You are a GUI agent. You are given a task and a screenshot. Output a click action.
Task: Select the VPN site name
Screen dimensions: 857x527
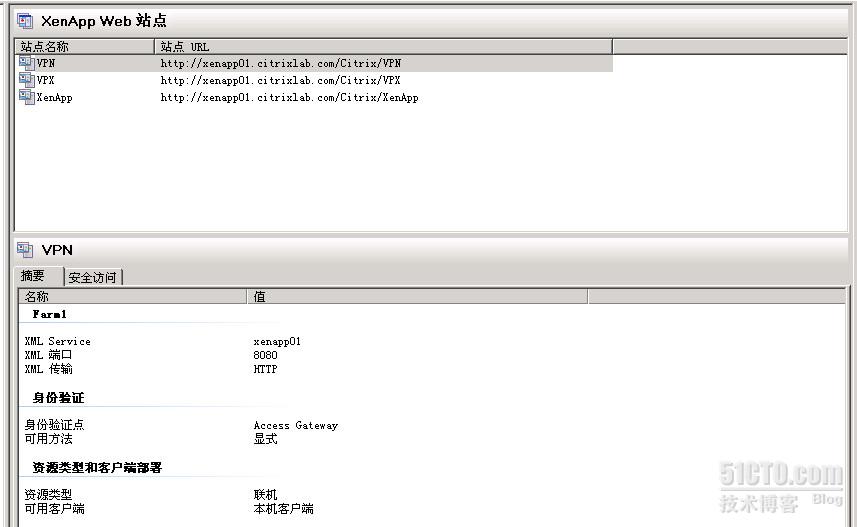[x=46, y=63]
